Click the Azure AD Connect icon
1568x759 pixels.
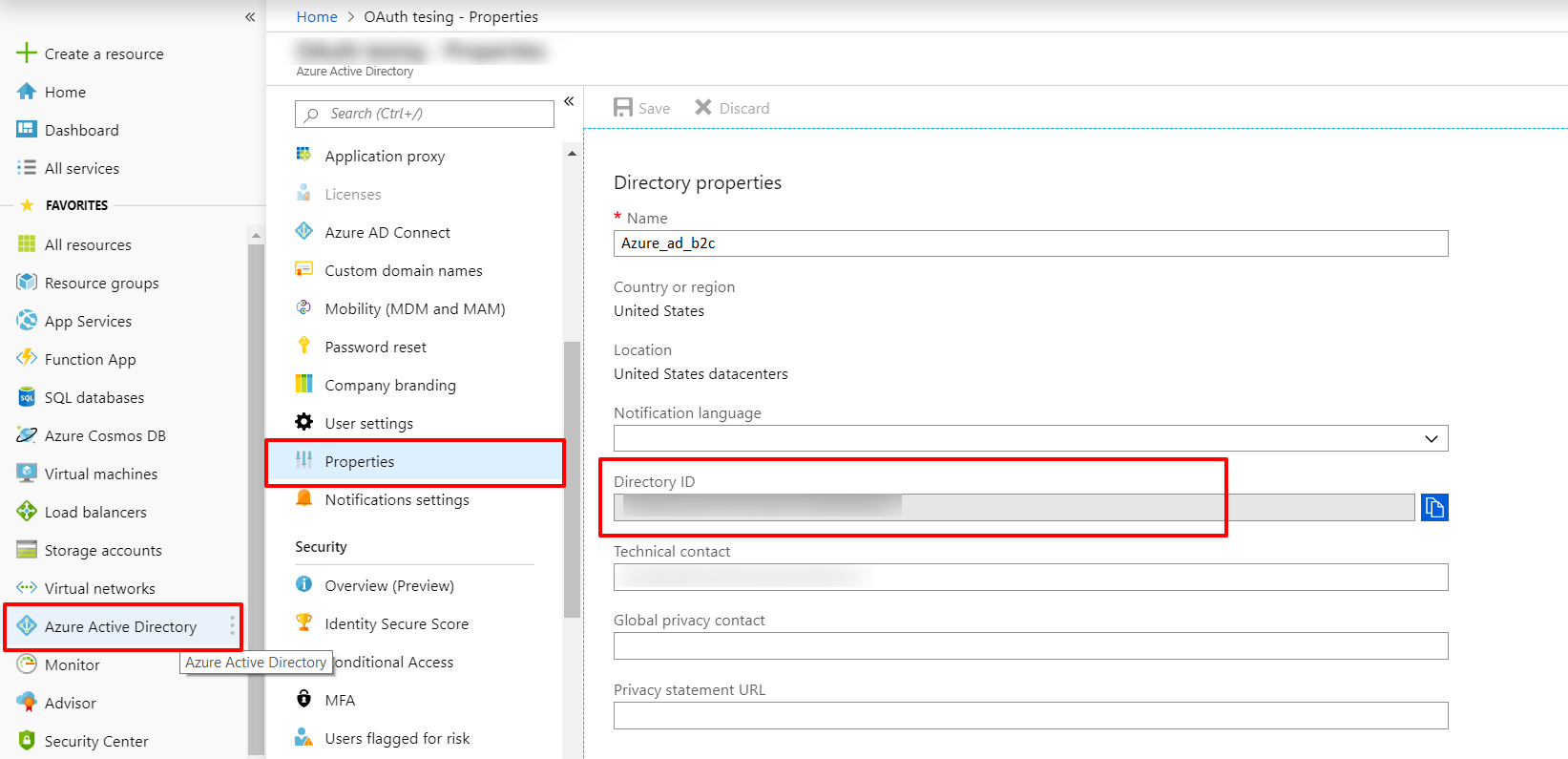click(x=303, y=231)
